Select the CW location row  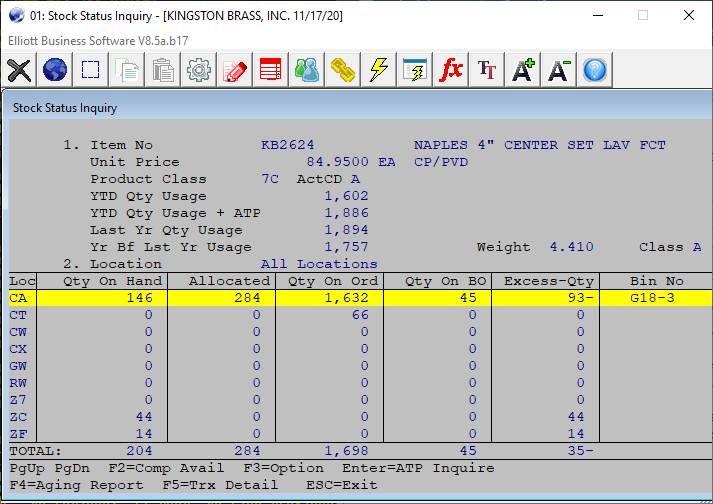pyautogui.click(x=361, y=332)
